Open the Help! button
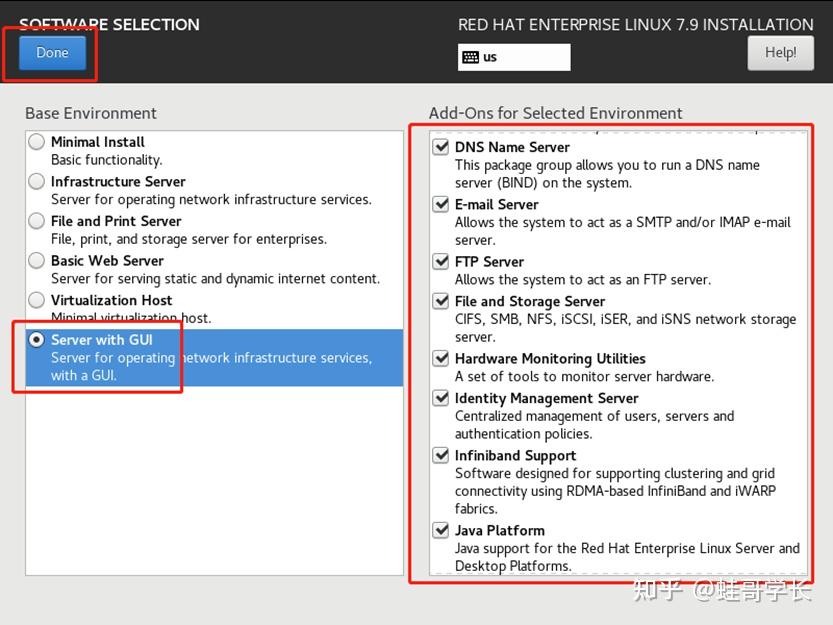The image size is (833, 625). pyautogui.click(x=780, y=53)
